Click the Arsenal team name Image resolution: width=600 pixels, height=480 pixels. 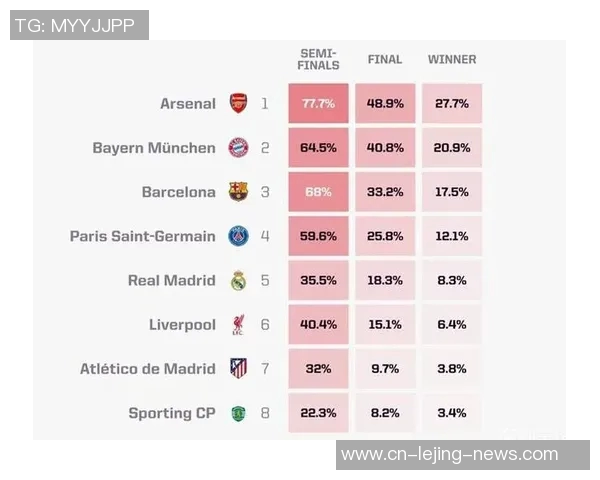(x=188, y=103)
